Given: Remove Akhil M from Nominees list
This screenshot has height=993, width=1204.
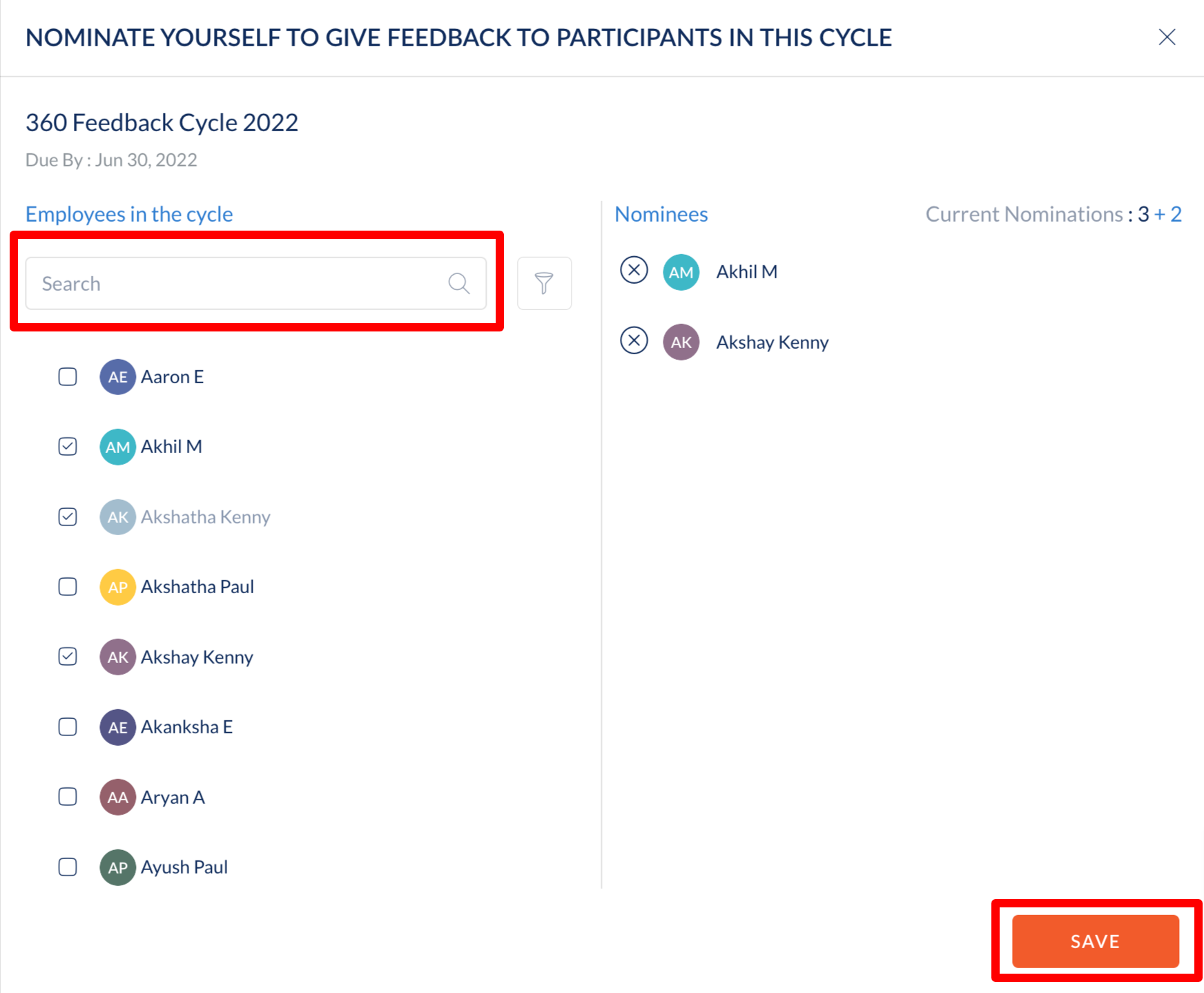Looking at the screenshot, I should tap(634, 270).
